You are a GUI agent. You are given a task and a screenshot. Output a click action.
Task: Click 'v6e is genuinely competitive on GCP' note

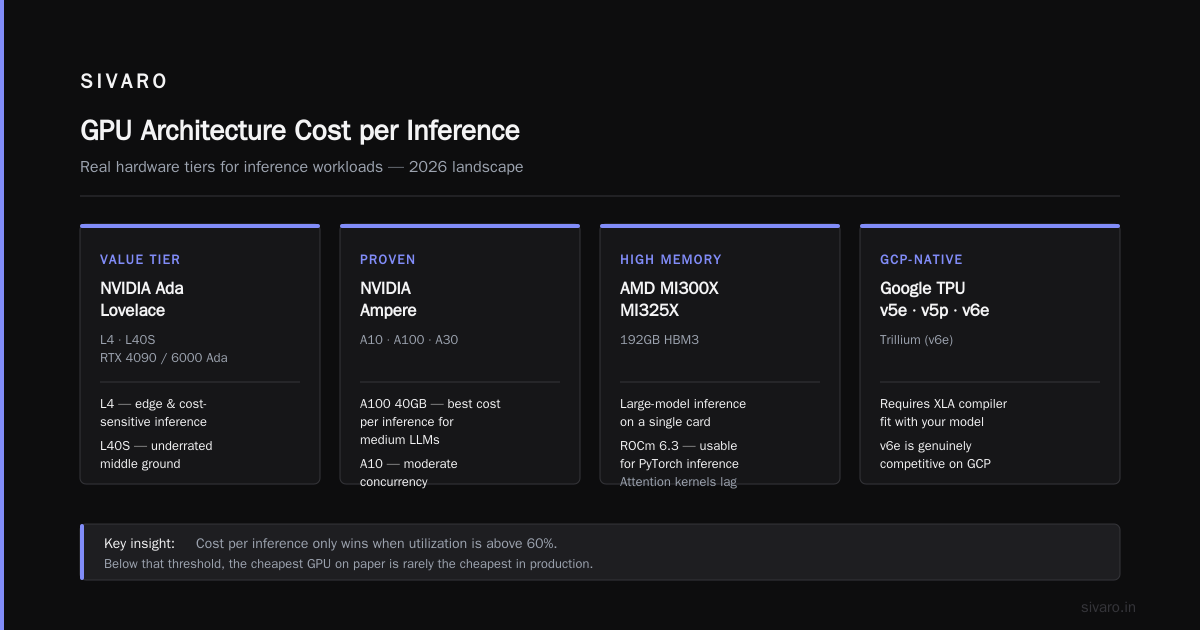pyautogui.click(x=935, y=455)
